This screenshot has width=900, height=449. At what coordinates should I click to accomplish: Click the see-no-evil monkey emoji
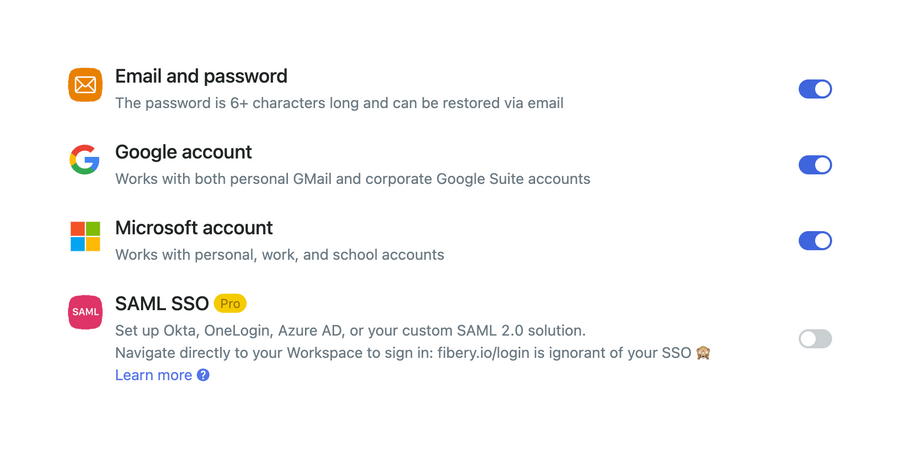(703, 352)
